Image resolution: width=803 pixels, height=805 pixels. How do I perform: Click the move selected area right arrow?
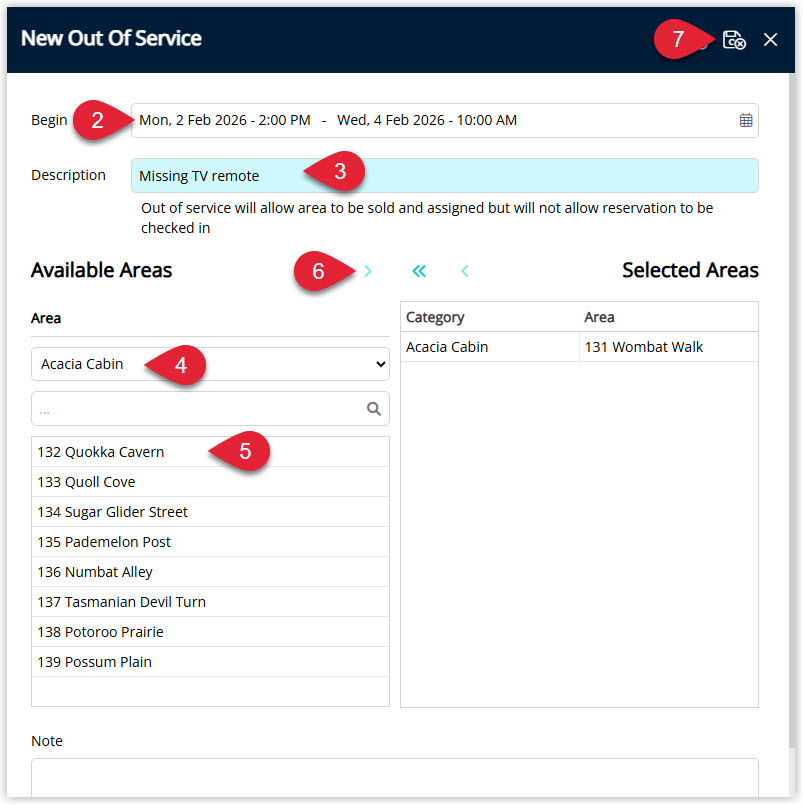point(368,271)
